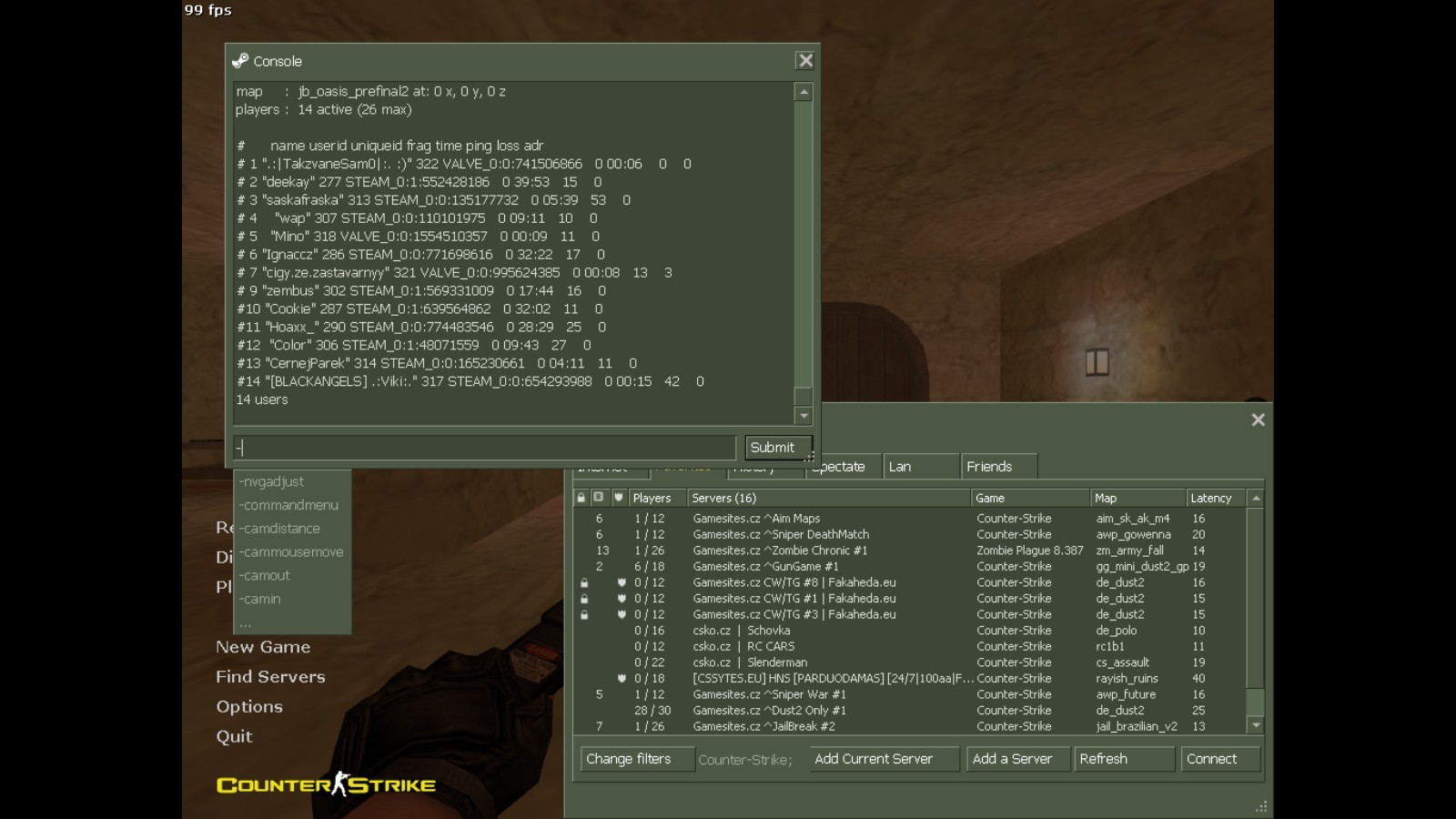Select csko.cz | Schovka server
The height and width of the screenshot is (819, 1456).
pyautogui.click(x=910, y=631)
